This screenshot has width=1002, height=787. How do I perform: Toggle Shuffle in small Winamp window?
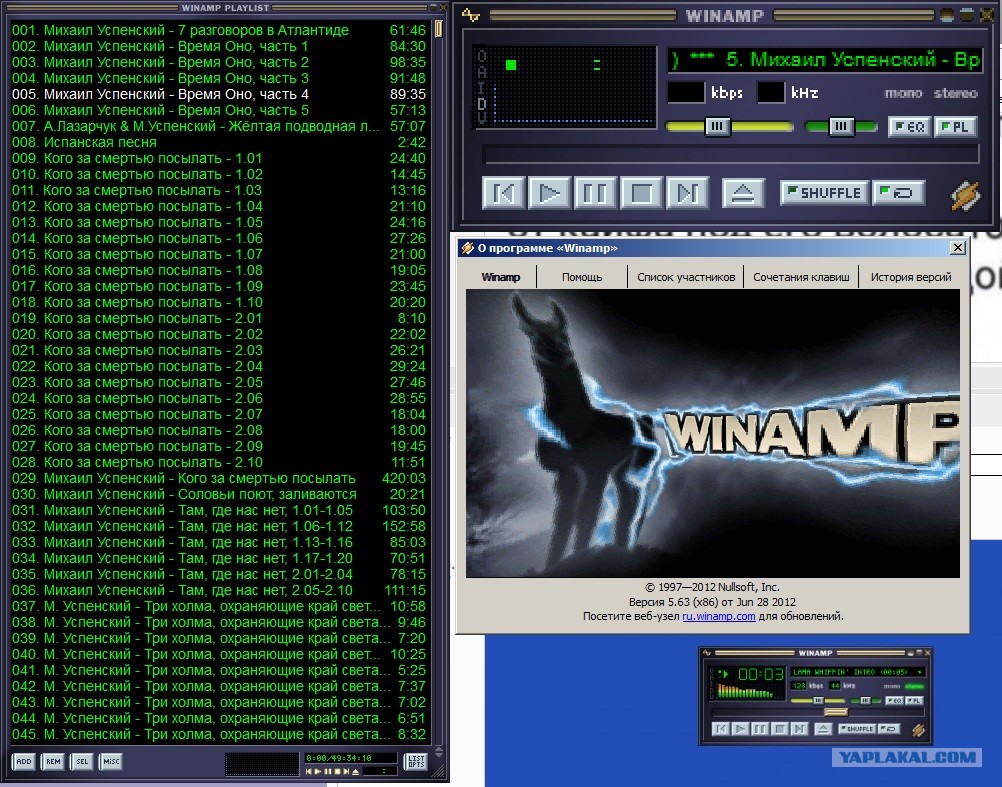[x=856, y=729]
